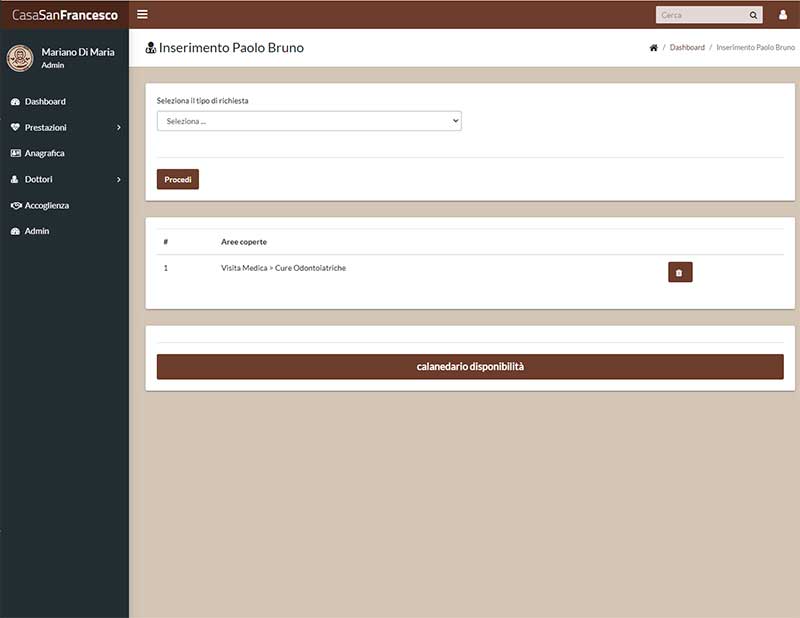Expand the Prestazioni submenu chevron
Viewport: 800px width, 618px height.
tap(119, 128)
